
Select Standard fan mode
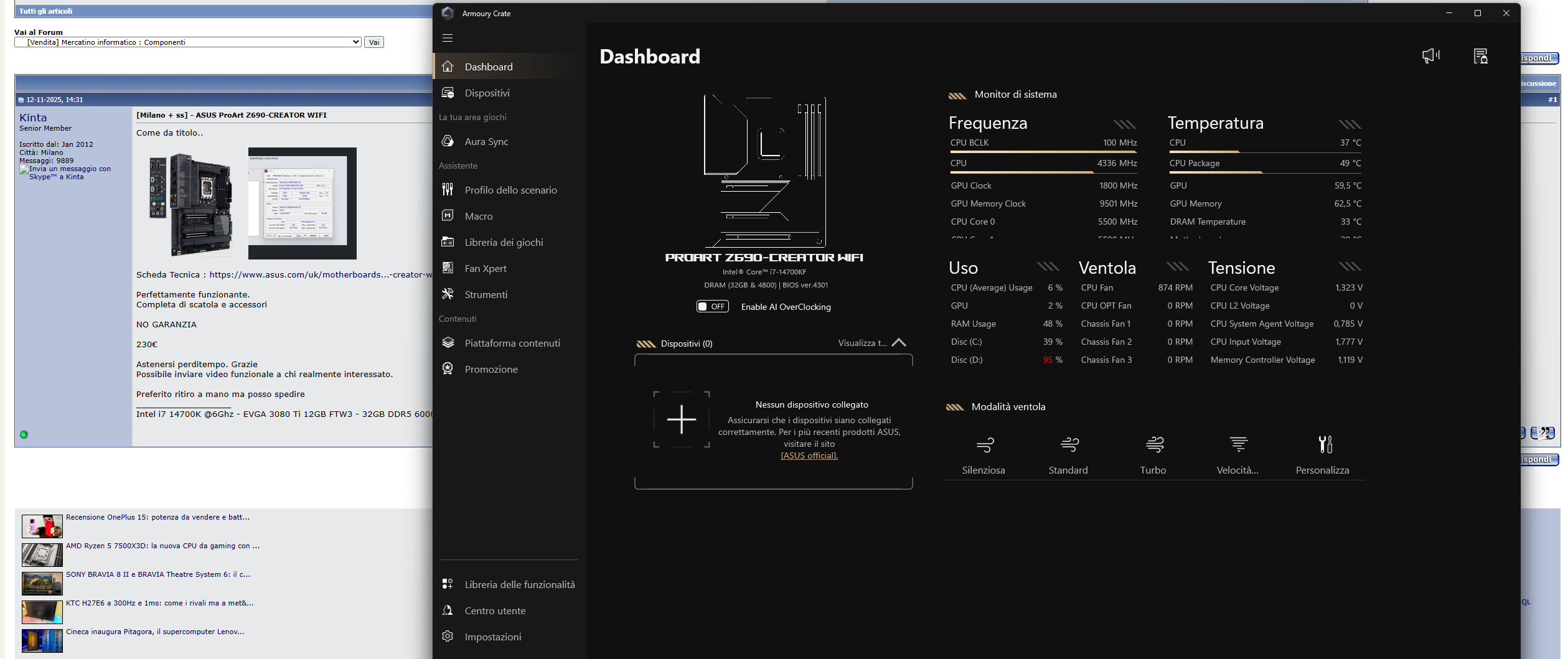(1068, 456)
